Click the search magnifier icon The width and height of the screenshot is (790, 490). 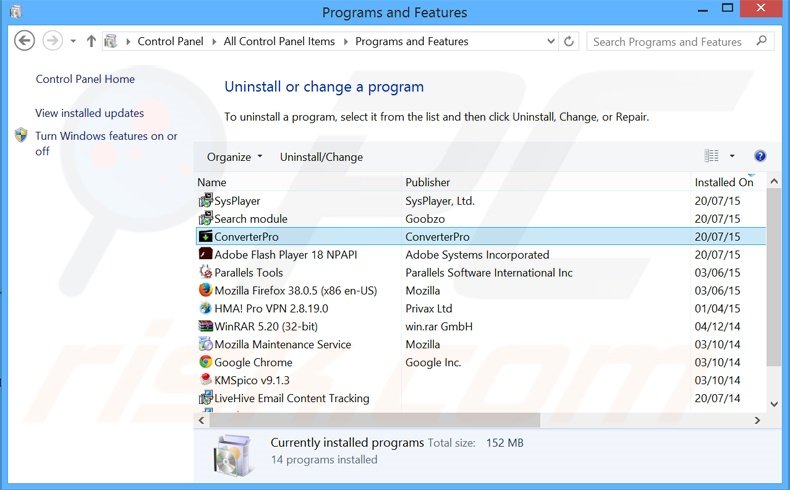pos(761,41)
